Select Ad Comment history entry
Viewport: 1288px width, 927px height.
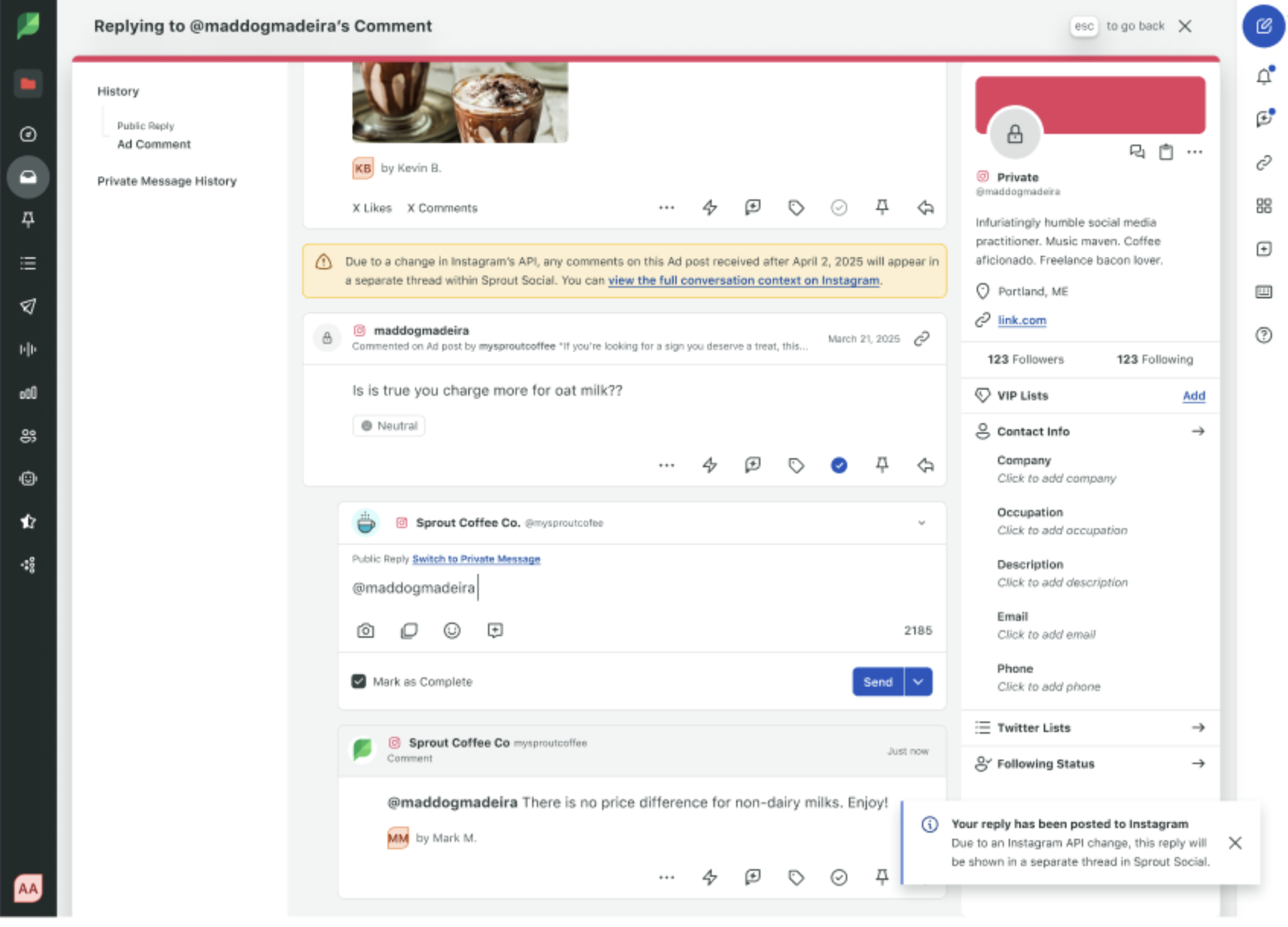point(154,145)
